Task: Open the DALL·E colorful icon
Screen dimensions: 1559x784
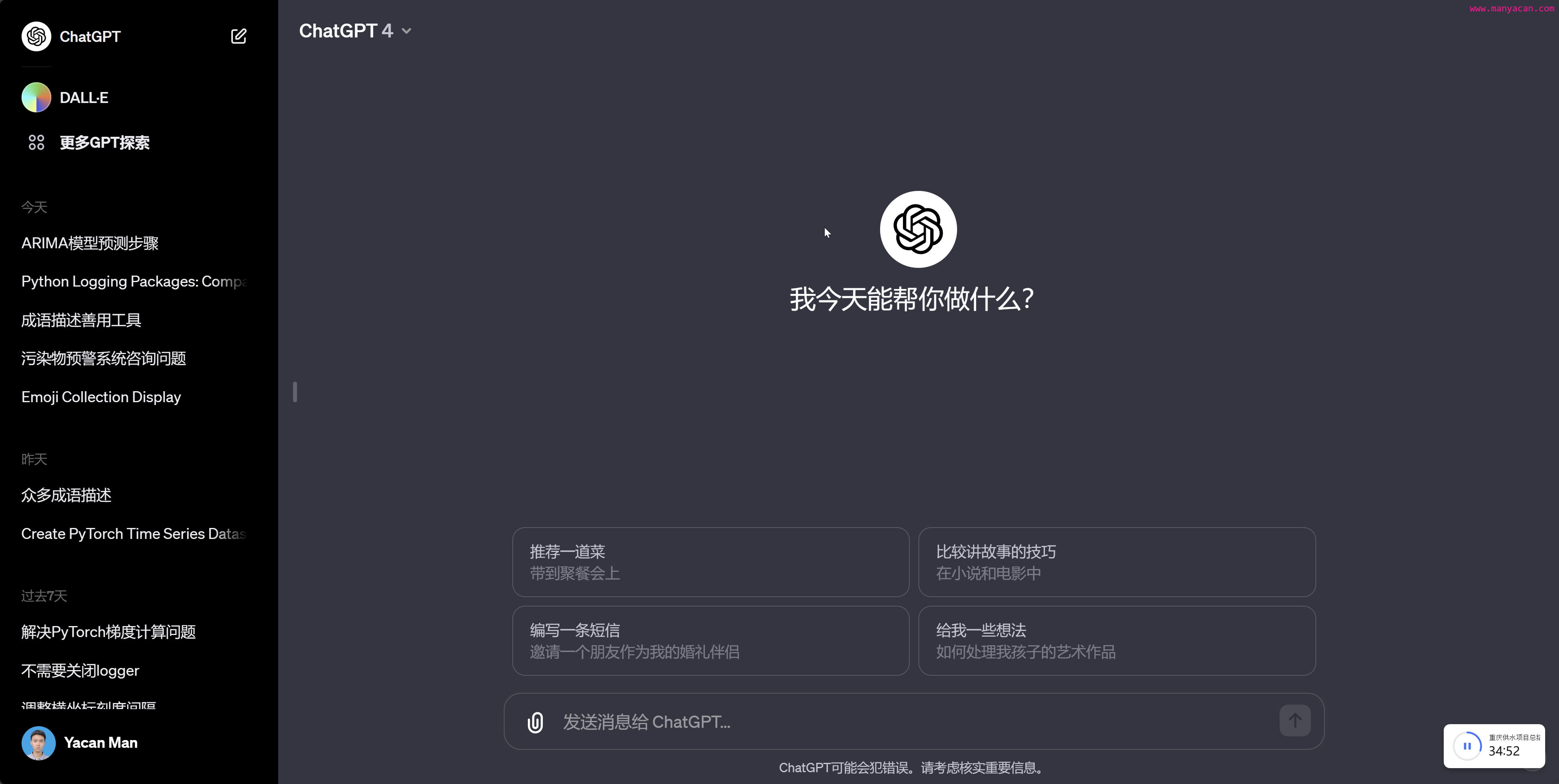Action: (36, 97)
